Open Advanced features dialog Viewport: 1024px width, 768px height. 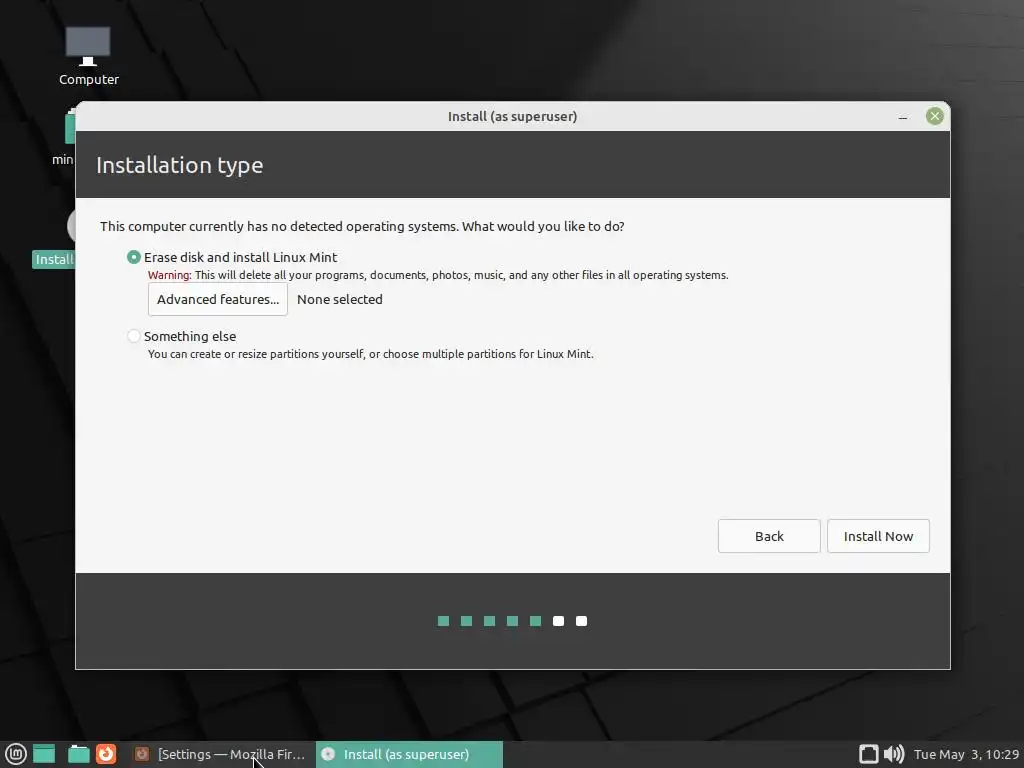(x=217, y=299)
